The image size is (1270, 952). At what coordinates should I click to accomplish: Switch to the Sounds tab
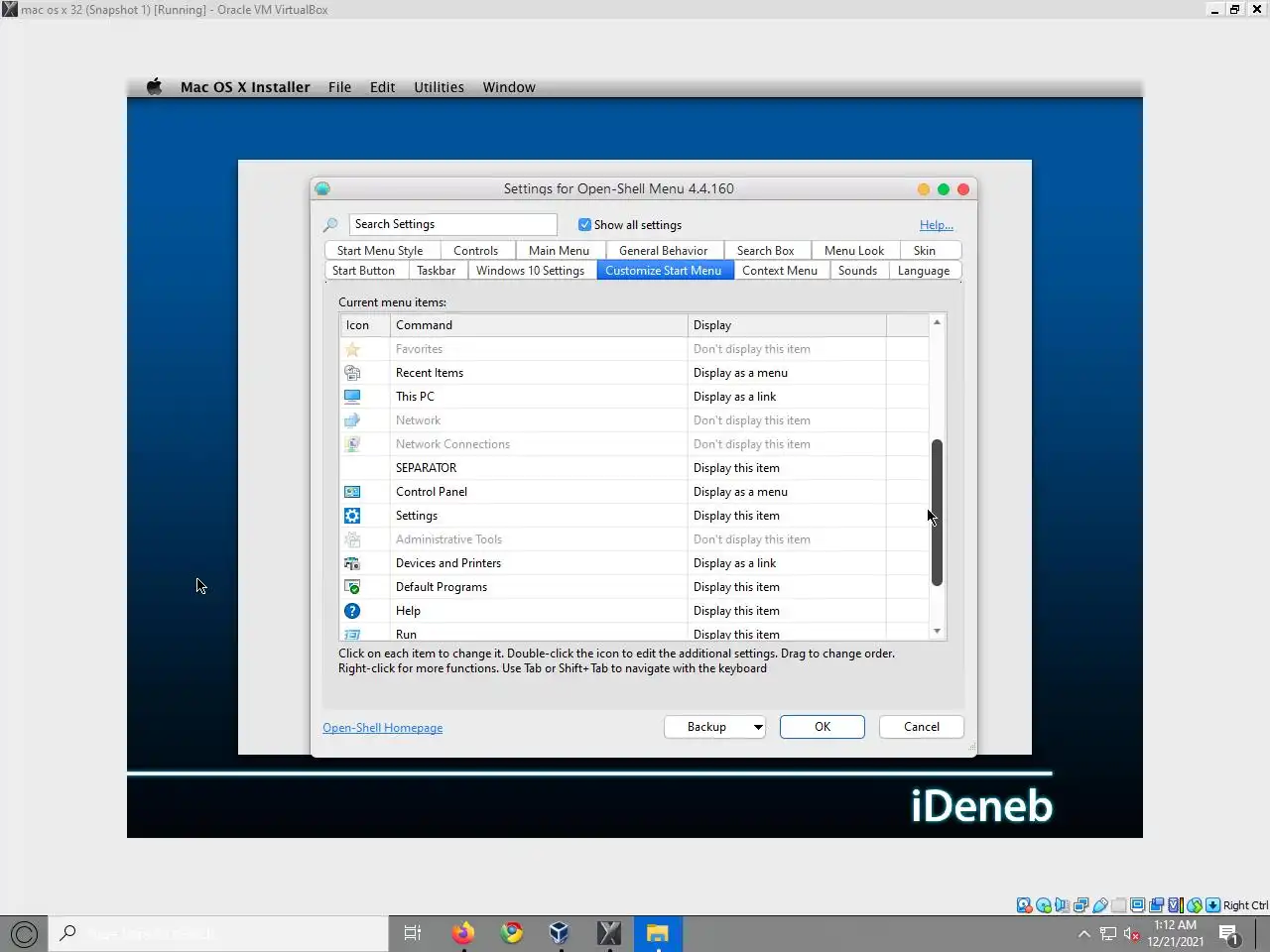857,271
